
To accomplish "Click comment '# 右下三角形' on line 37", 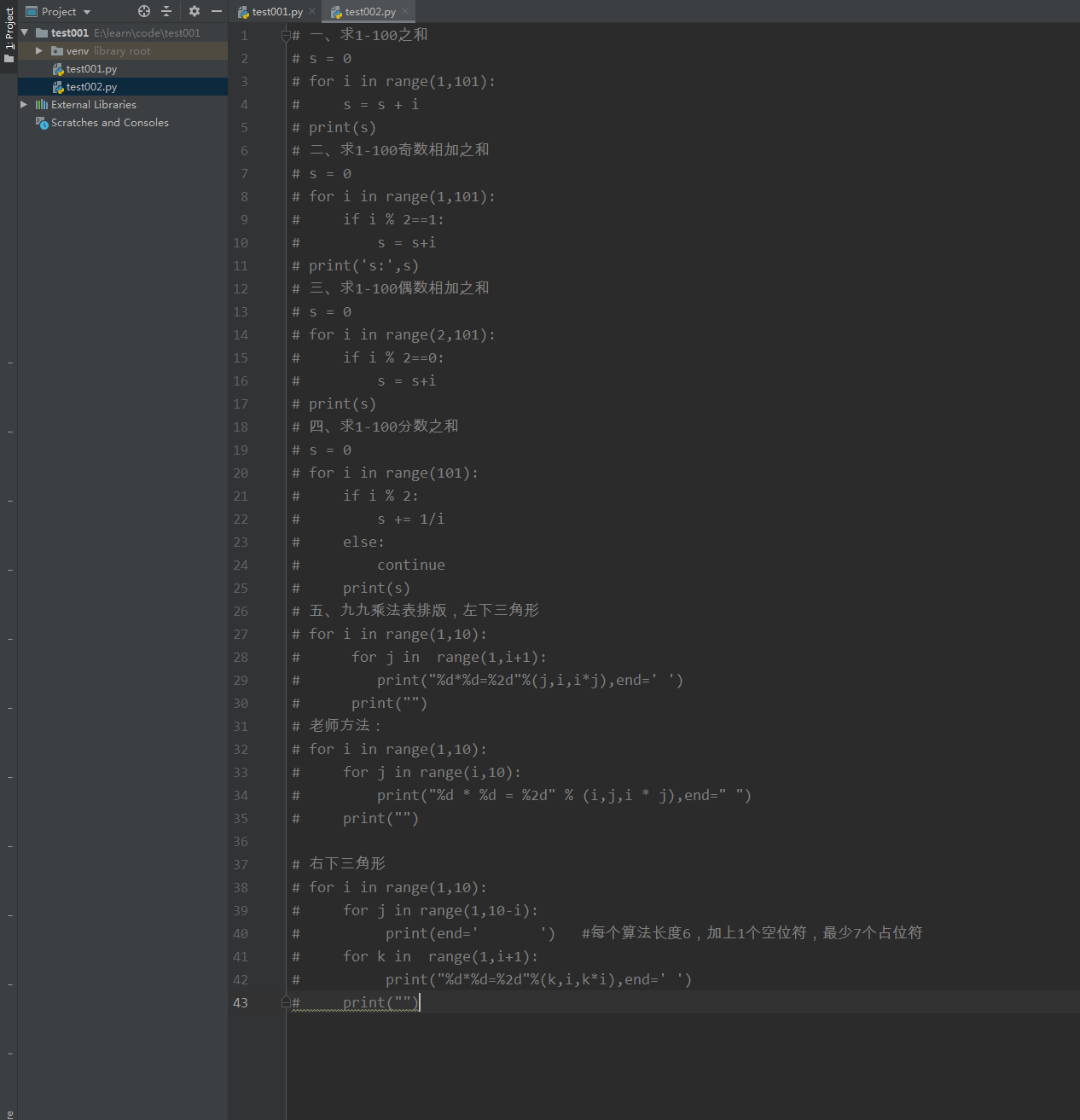I will pyautogui.click(x=339, y=864).
